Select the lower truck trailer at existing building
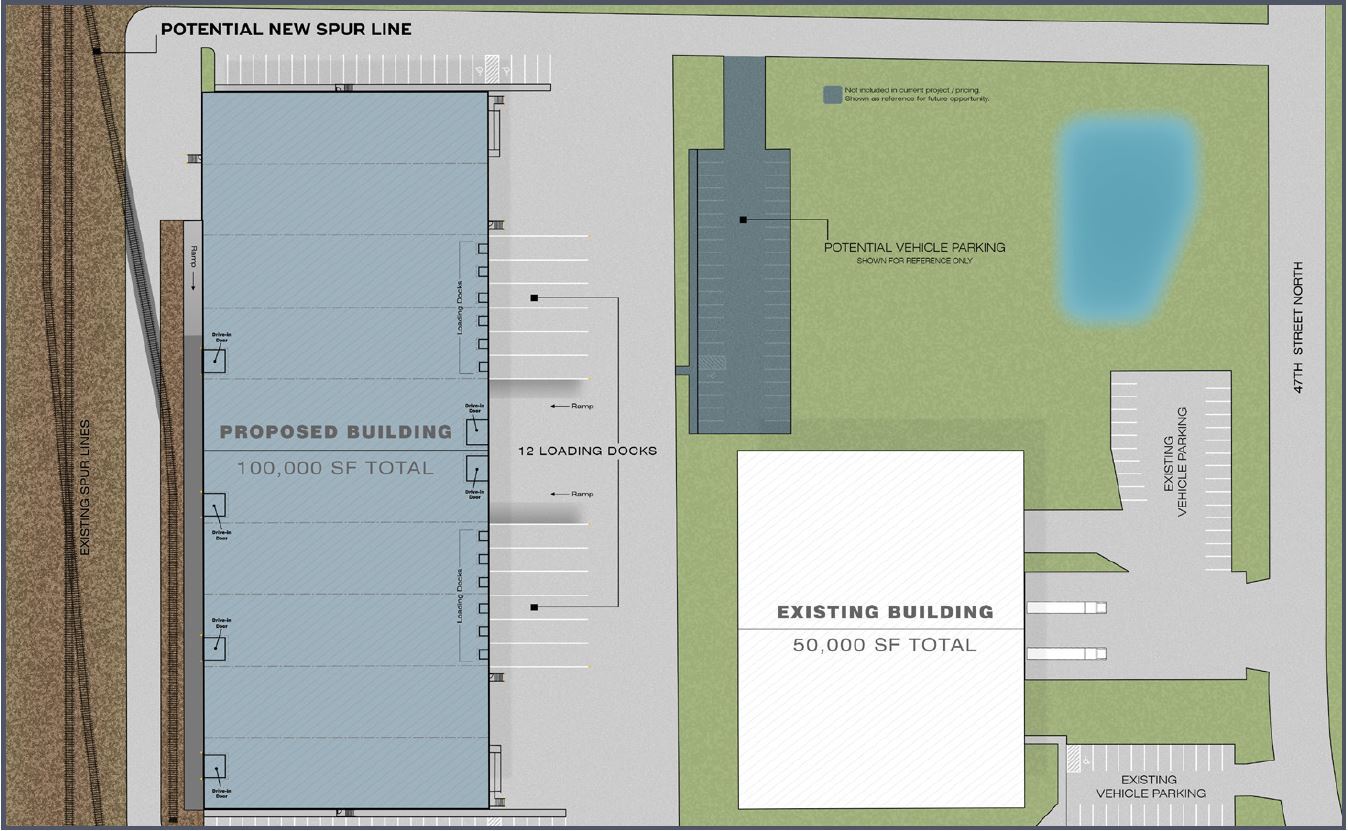This screenshot has width=1348, height=831. point(1067,653)
